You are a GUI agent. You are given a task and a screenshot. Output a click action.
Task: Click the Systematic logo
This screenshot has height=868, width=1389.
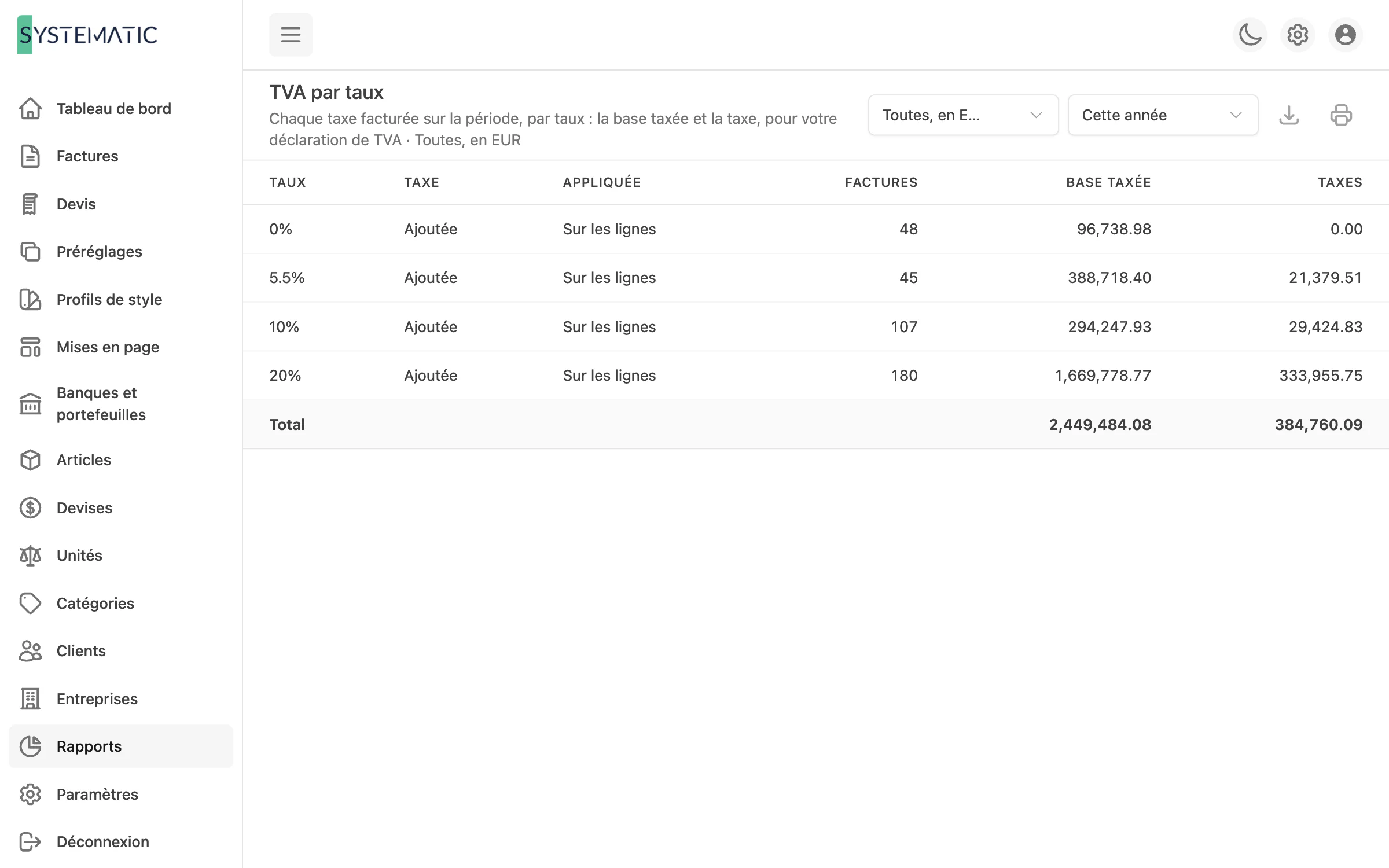[87, 35]
